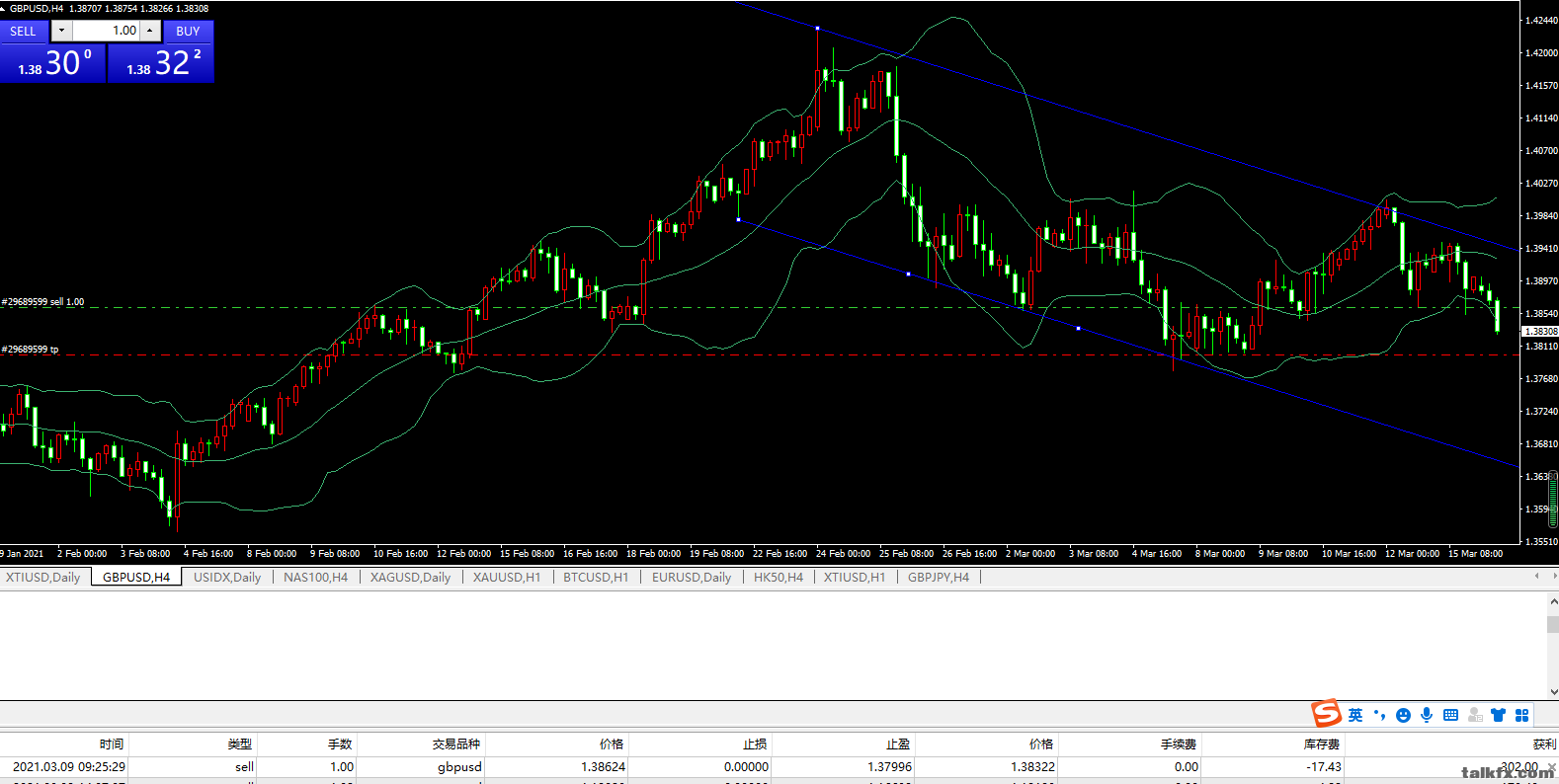Collapse the one-click trading panel triangle
Screen dimensions: 1559x784
click(4, 8)
